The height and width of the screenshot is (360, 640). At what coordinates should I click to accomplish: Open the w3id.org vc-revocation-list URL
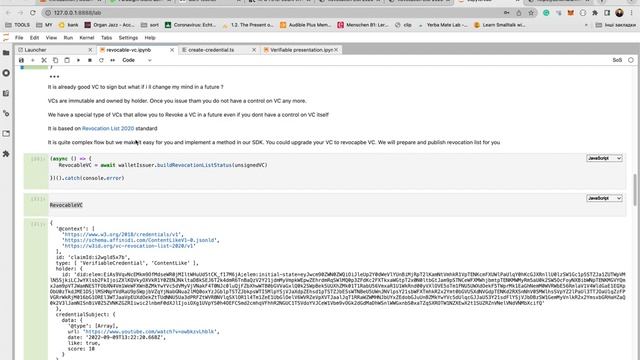point(129,246)
